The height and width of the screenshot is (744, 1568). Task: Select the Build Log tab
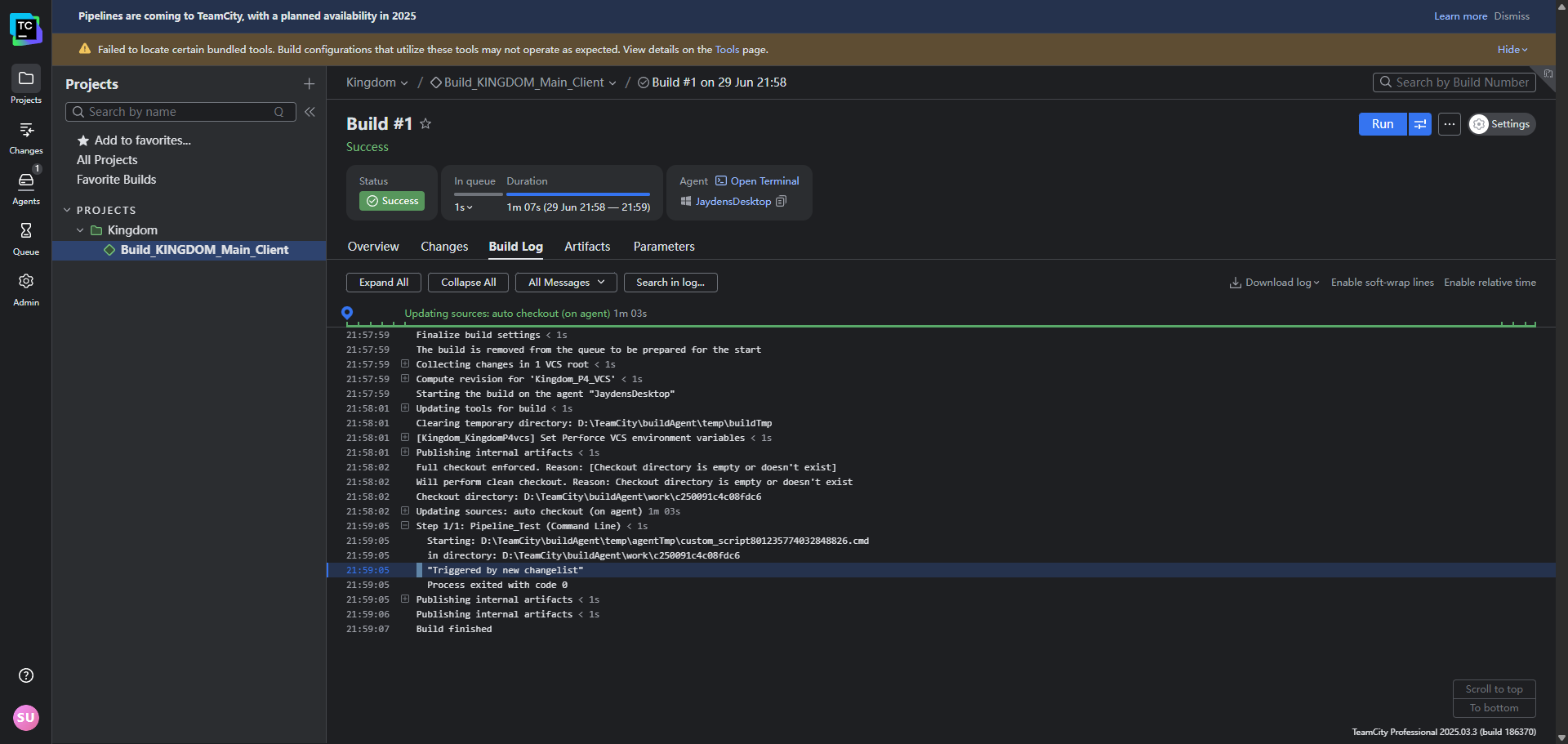(515, 247)
